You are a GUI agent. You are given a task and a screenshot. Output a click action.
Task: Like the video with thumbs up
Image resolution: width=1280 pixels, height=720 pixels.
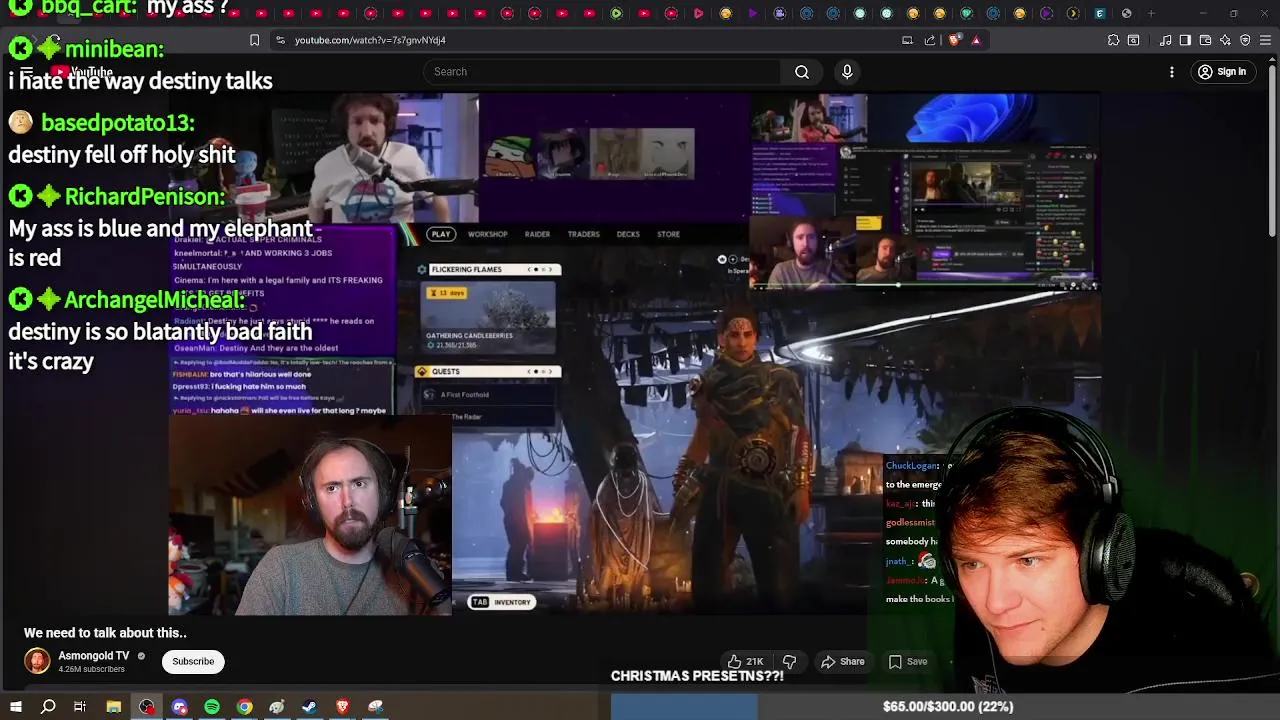746,661
